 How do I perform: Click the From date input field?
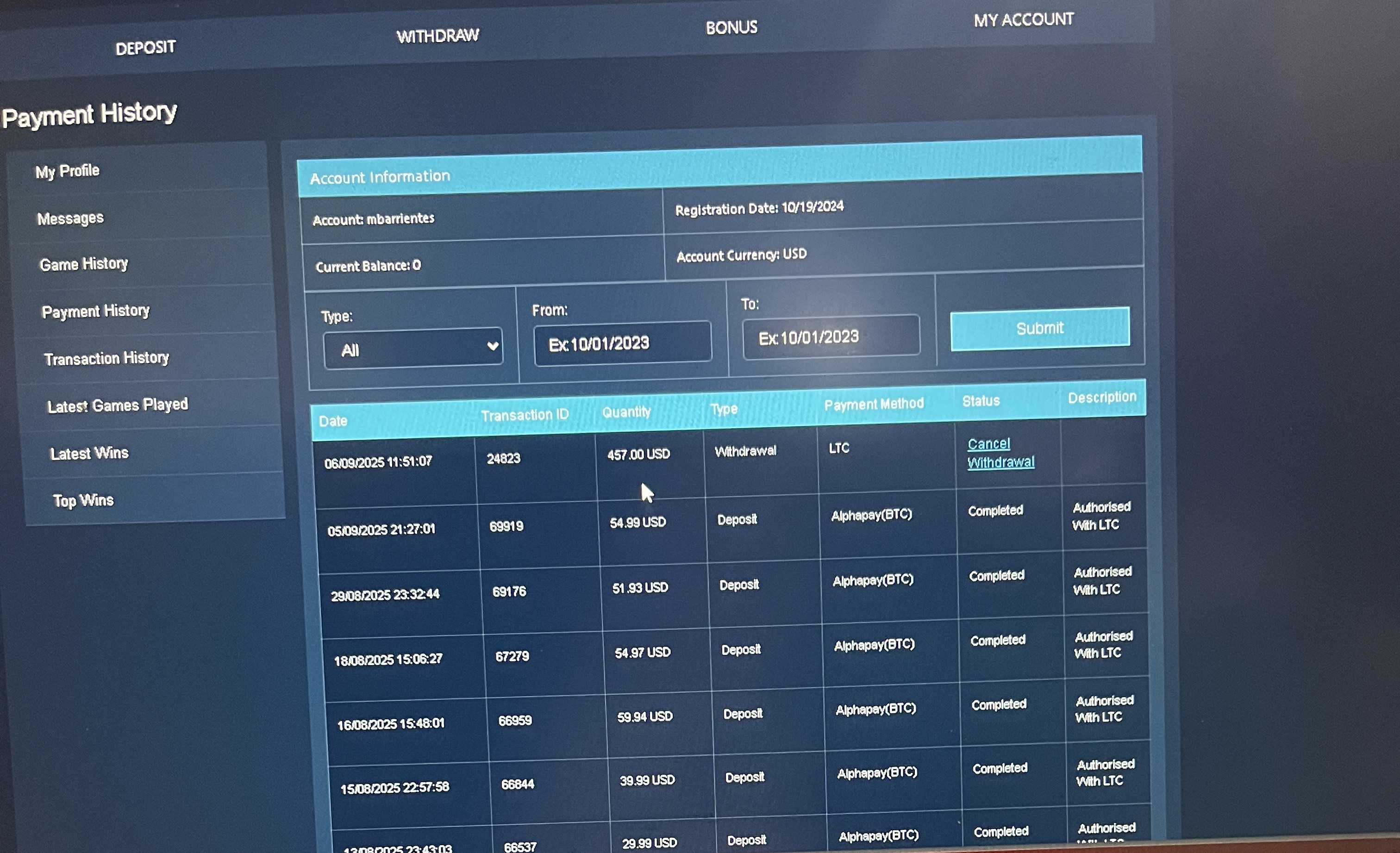(622, 343)
